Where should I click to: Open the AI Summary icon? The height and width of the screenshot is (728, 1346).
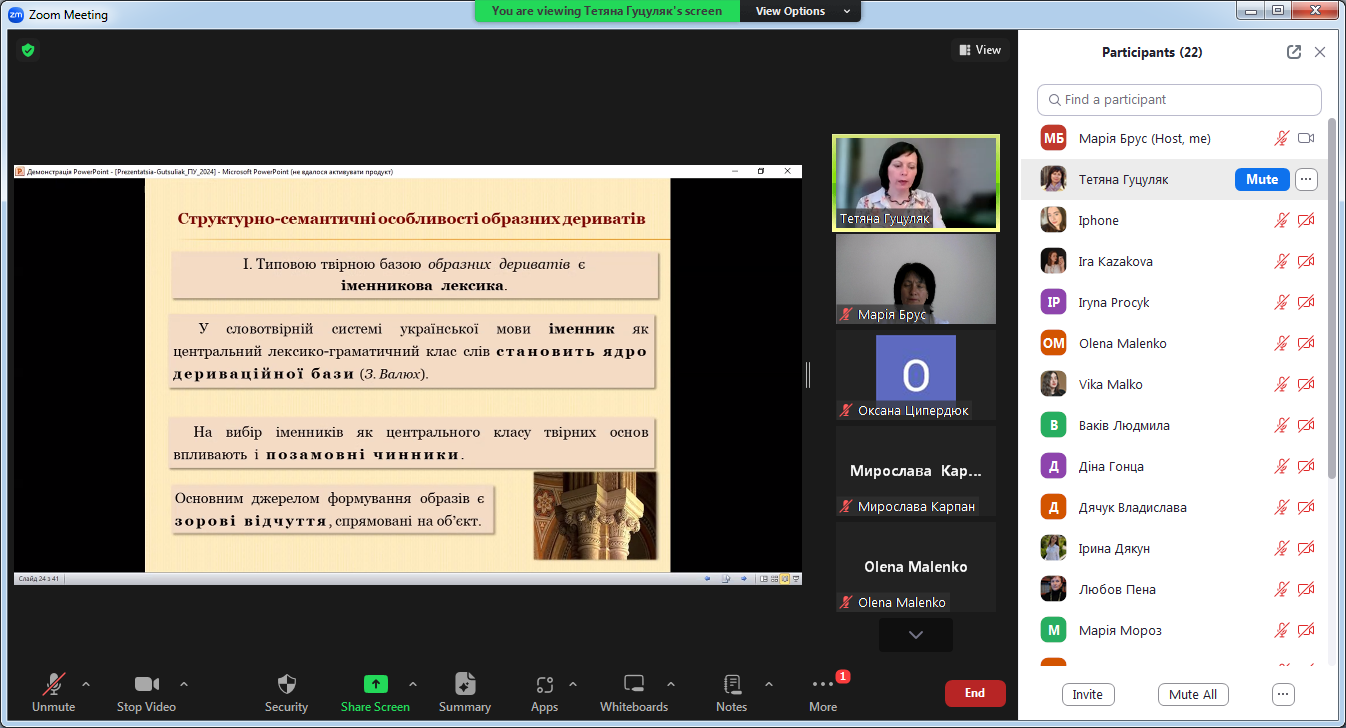(464, 685)
